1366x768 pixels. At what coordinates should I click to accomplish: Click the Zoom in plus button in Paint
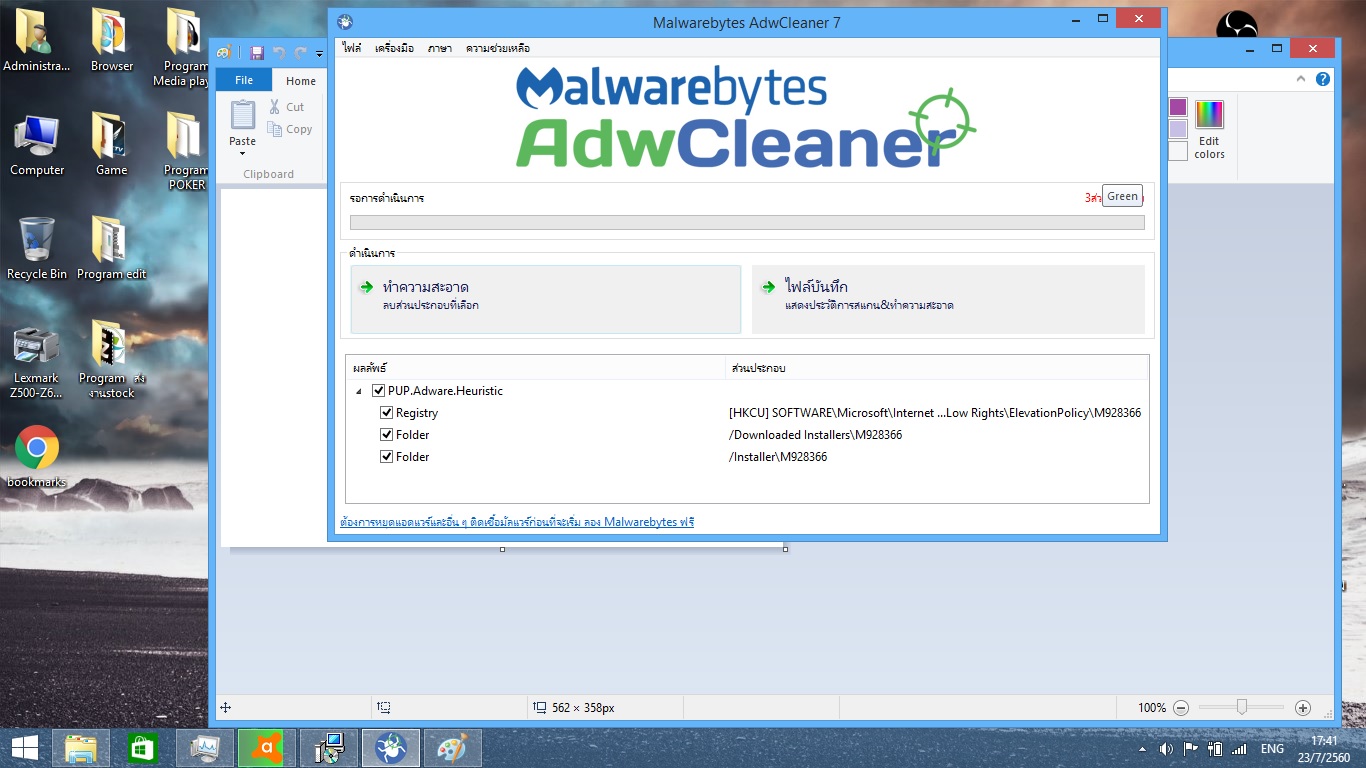tap(1303, 708)
